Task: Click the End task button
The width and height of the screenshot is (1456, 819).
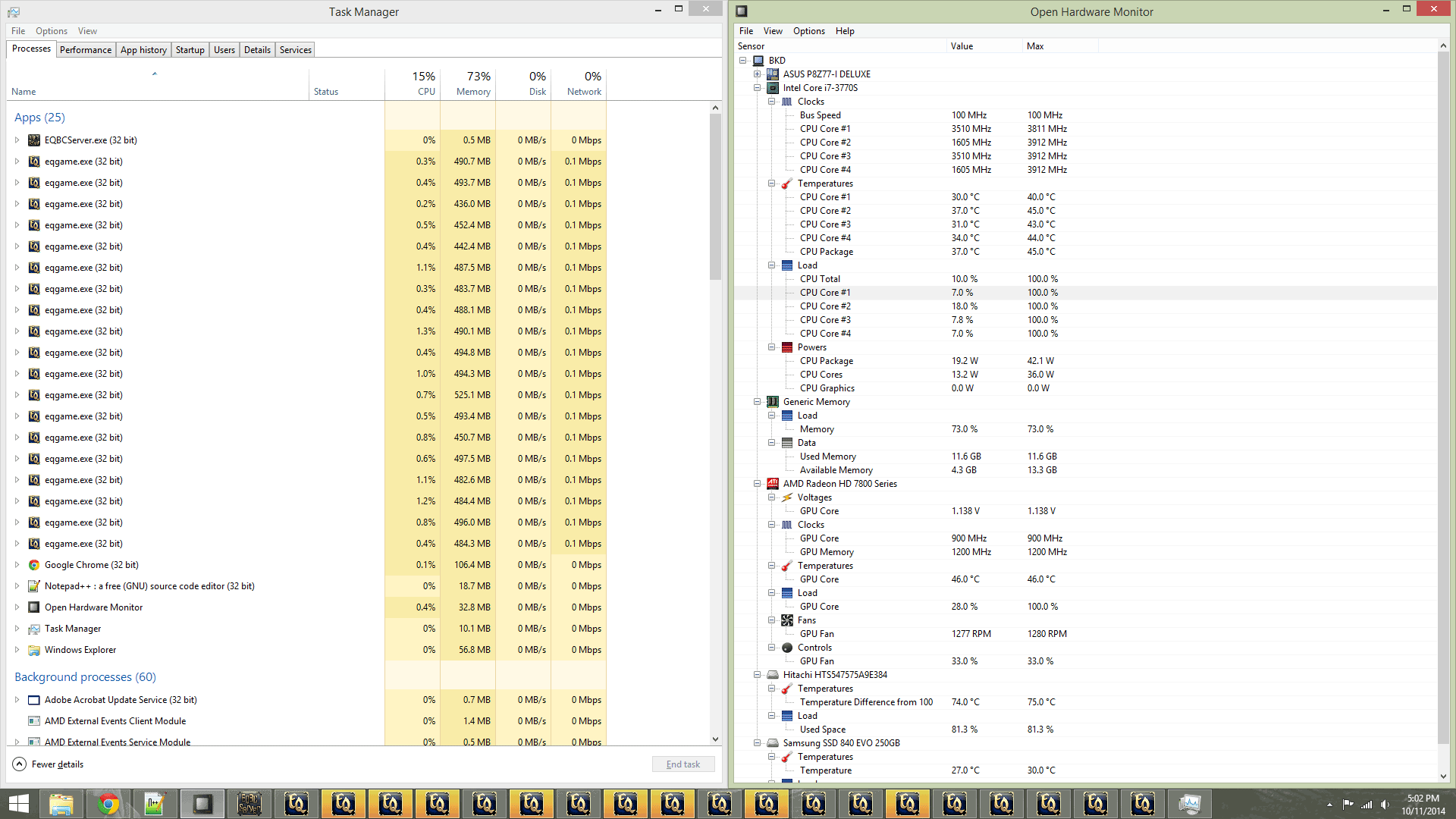Action: (x=683, y=764)
